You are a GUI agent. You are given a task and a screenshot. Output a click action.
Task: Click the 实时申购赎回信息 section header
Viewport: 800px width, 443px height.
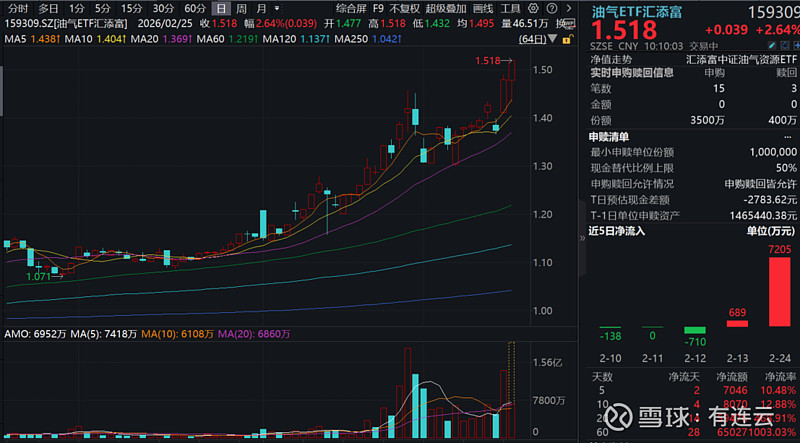[x=632, y=72]
